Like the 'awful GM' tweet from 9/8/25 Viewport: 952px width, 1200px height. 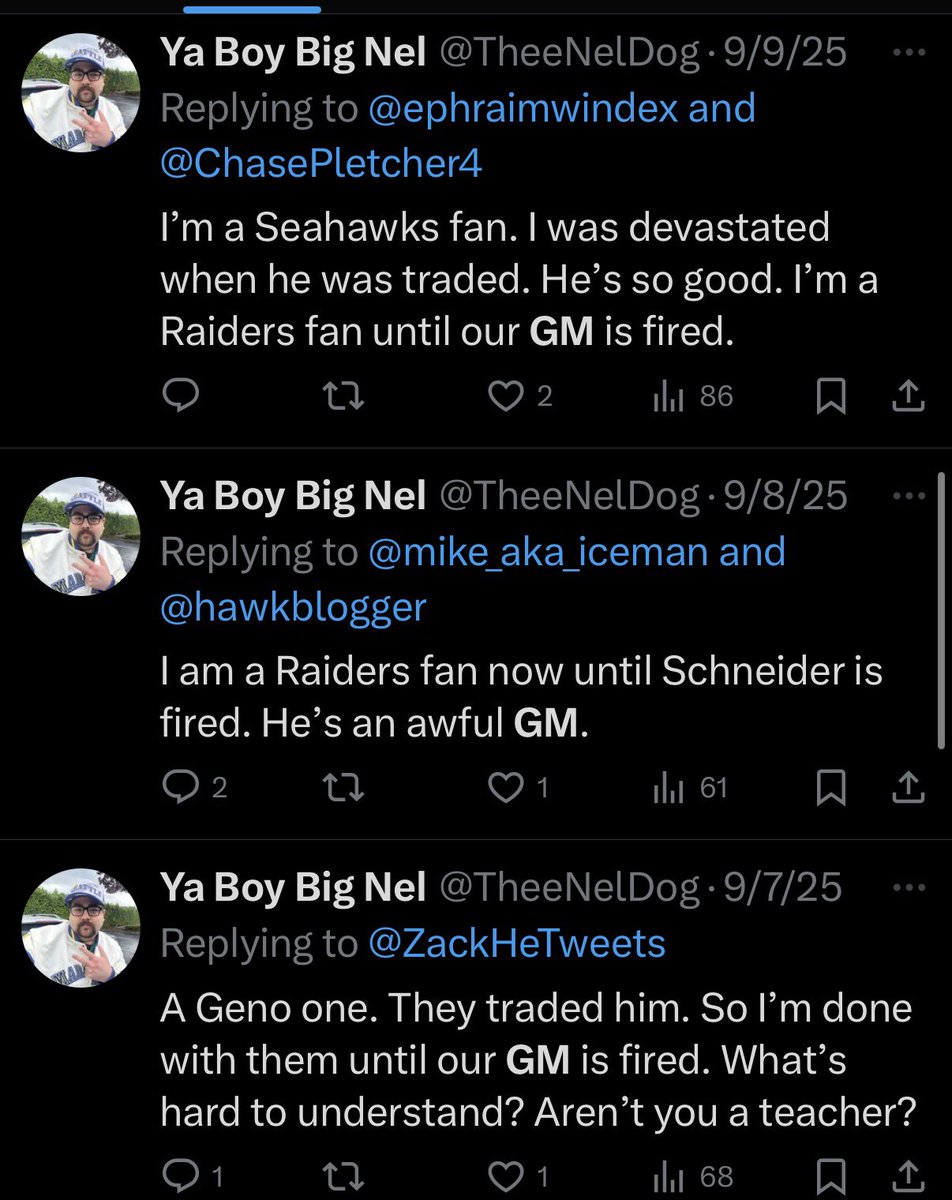(506, 789)
